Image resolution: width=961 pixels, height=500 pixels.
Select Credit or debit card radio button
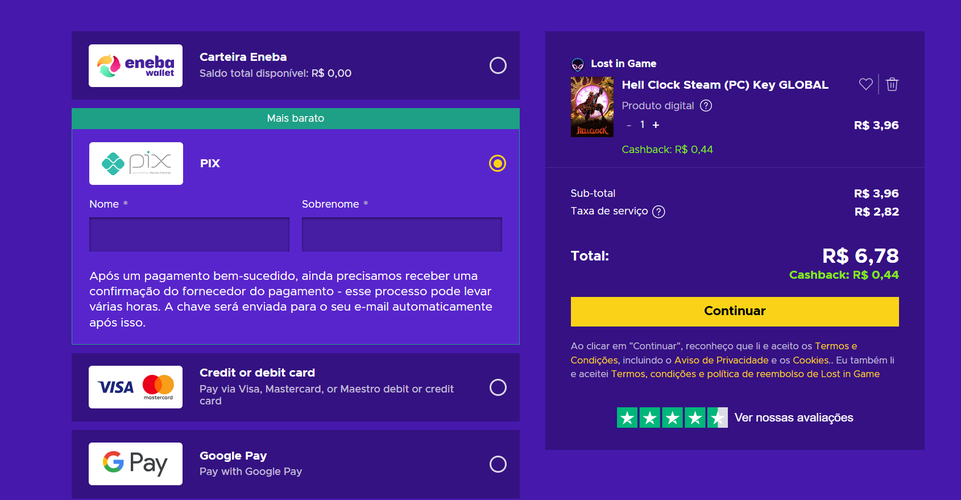click(x=498, y=387)
